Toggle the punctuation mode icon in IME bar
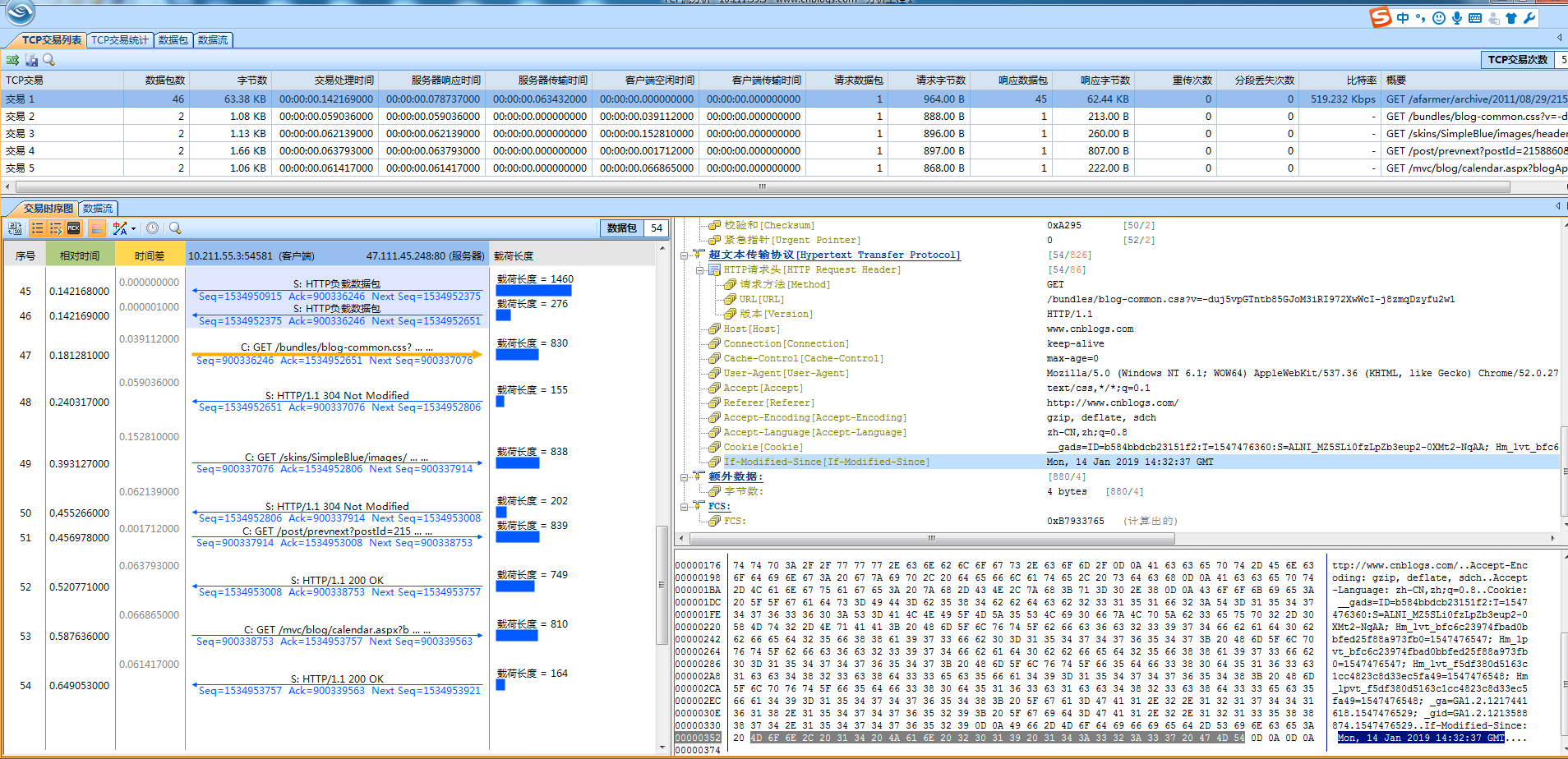This screenshot has width=1568, height=759. tap(1421, 18)
